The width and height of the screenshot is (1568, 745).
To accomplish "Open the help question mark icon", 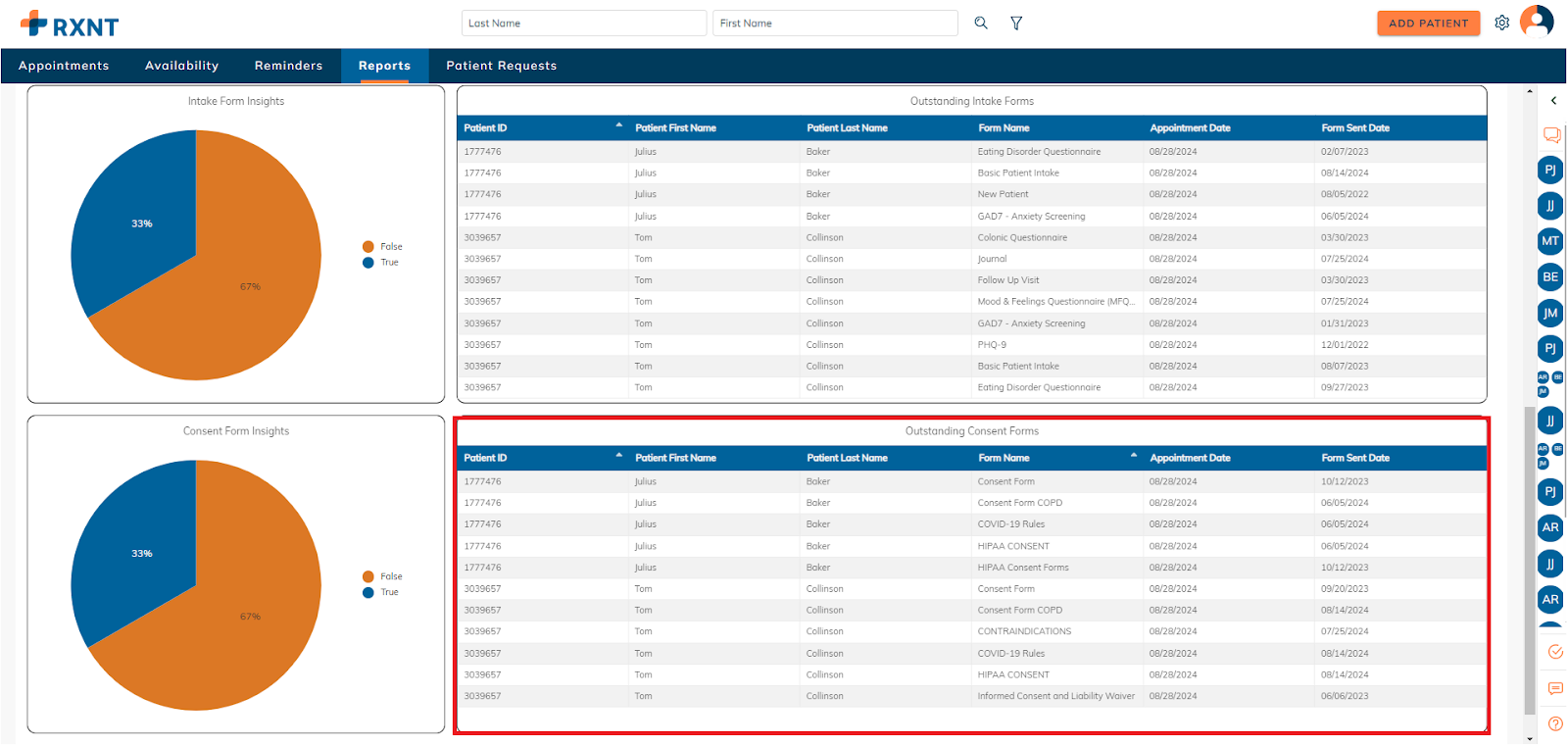I will tap(1555, 723).
